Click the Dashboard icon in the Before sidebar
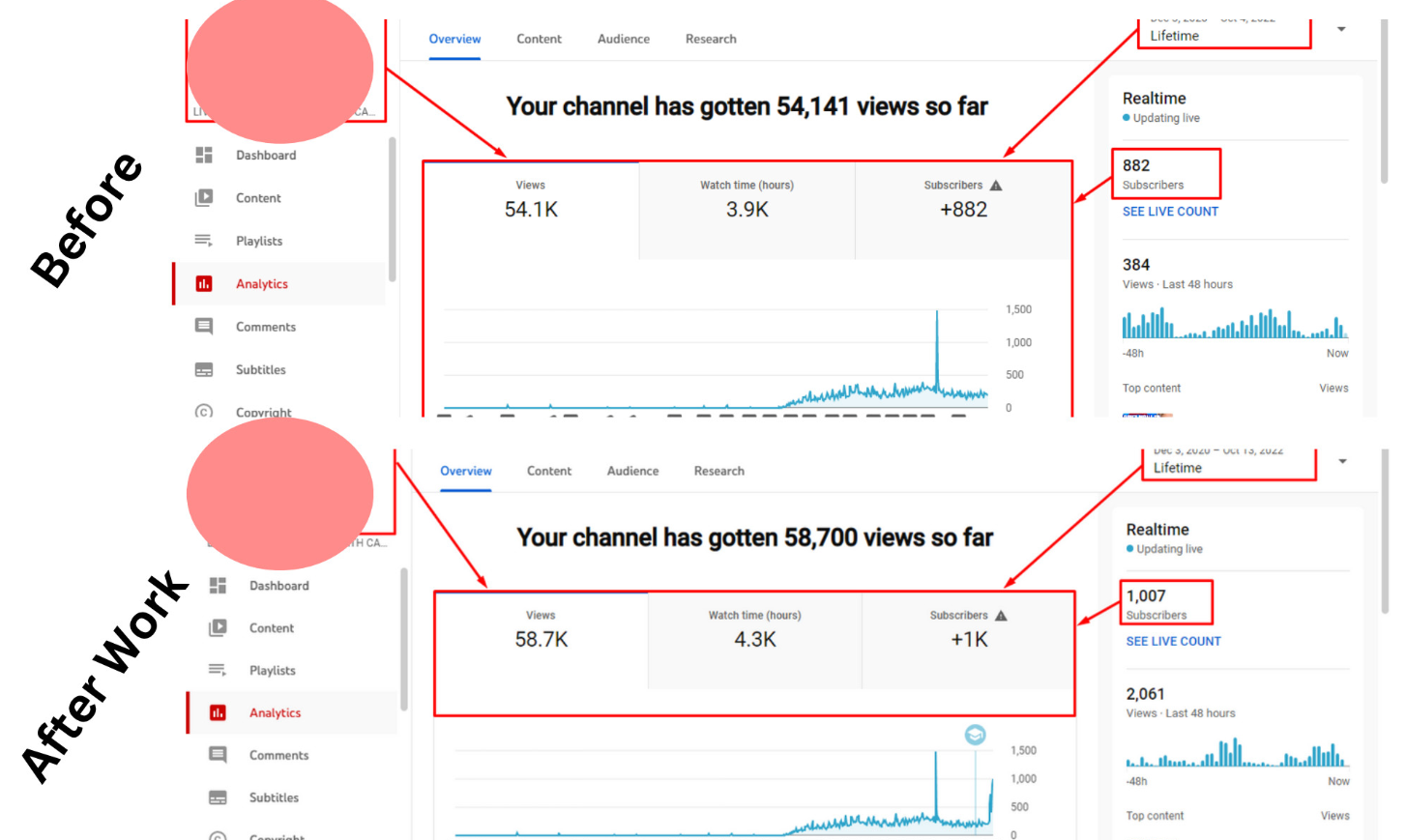The image size is (1406, 840). pyautogui.click(x=204, y=155)
